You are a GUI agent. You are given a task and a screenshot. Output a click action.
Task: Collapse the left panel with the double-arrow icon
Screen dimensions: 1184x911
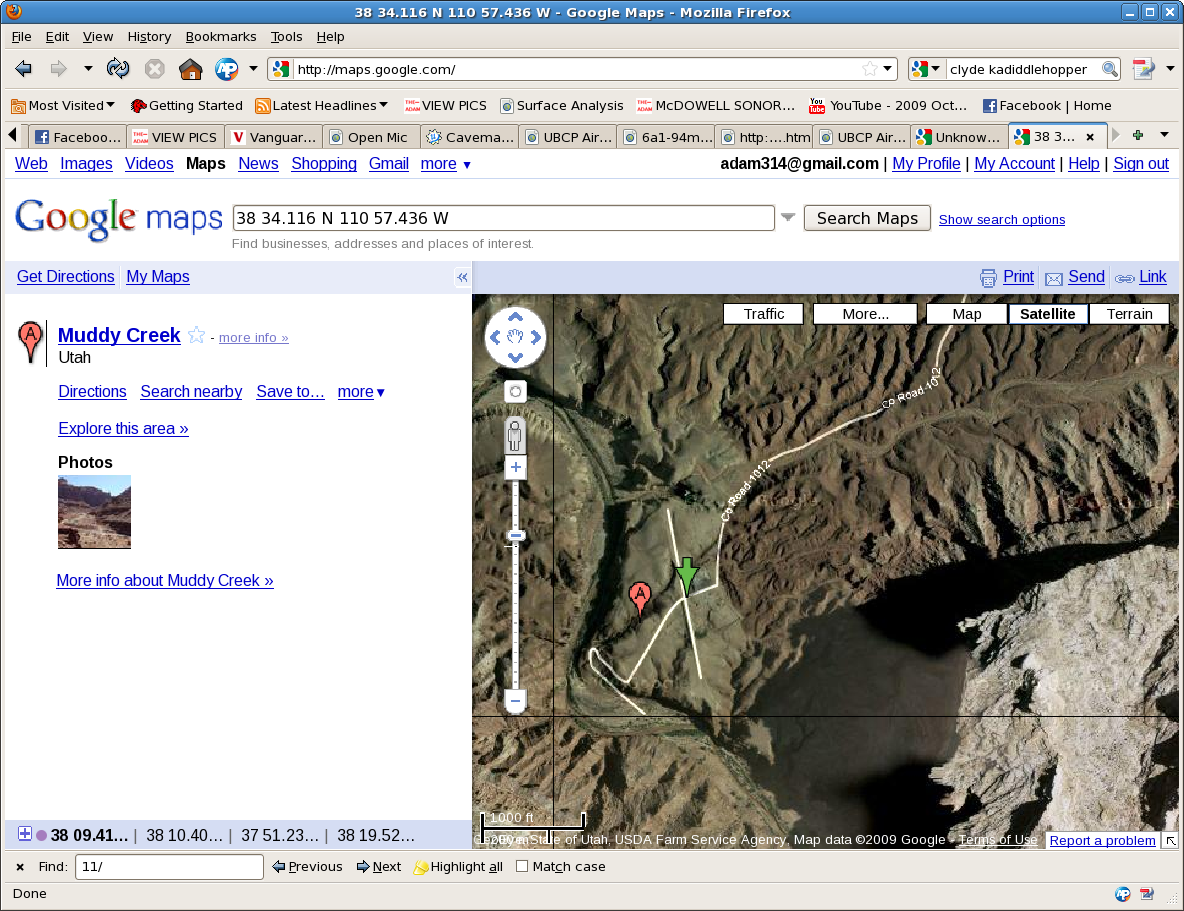click(462, 278)
